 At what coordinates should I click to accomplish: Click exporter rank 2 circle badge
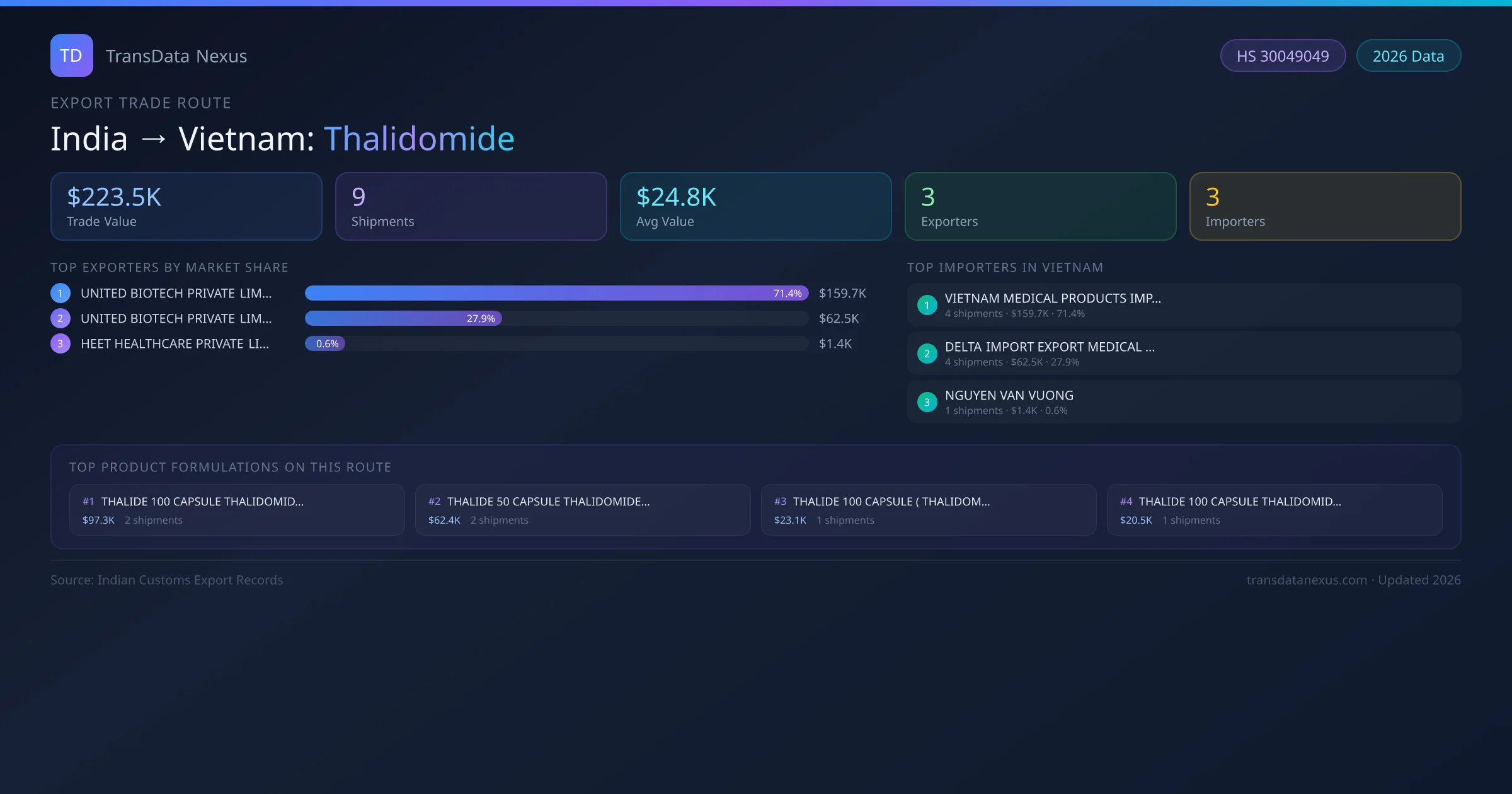pyautogui.click(x=60, y=318)
